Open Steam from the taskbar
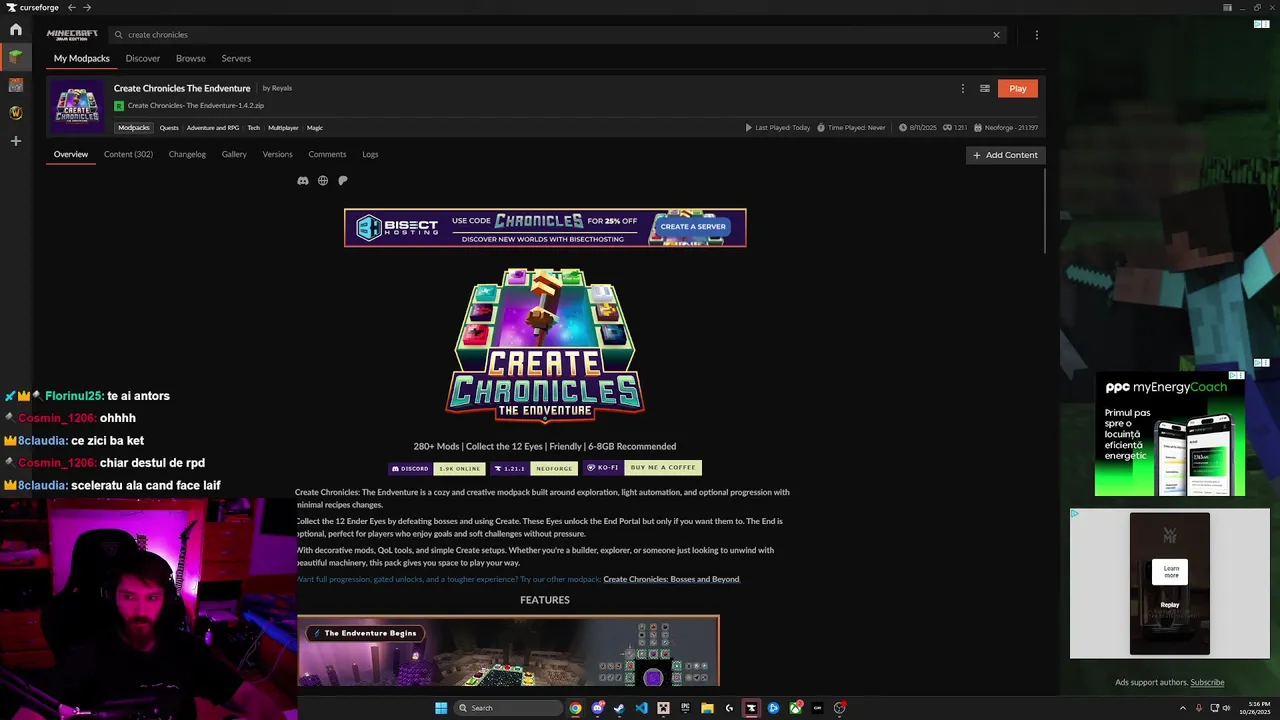1280x720 pixels. [x=619, y=708]
